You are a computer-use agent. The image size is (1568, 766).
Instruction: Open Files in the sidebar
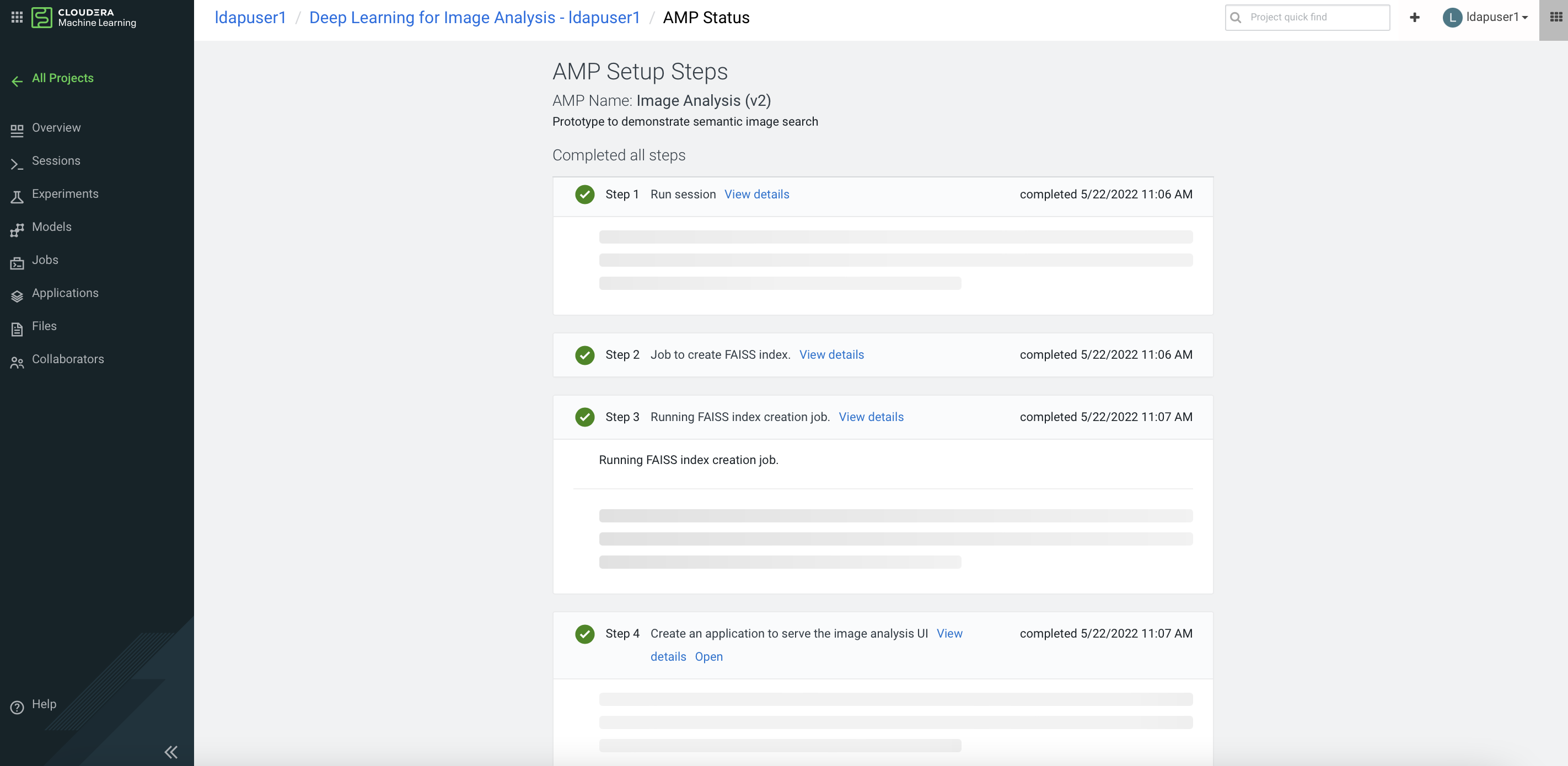[x=44, y=326]
